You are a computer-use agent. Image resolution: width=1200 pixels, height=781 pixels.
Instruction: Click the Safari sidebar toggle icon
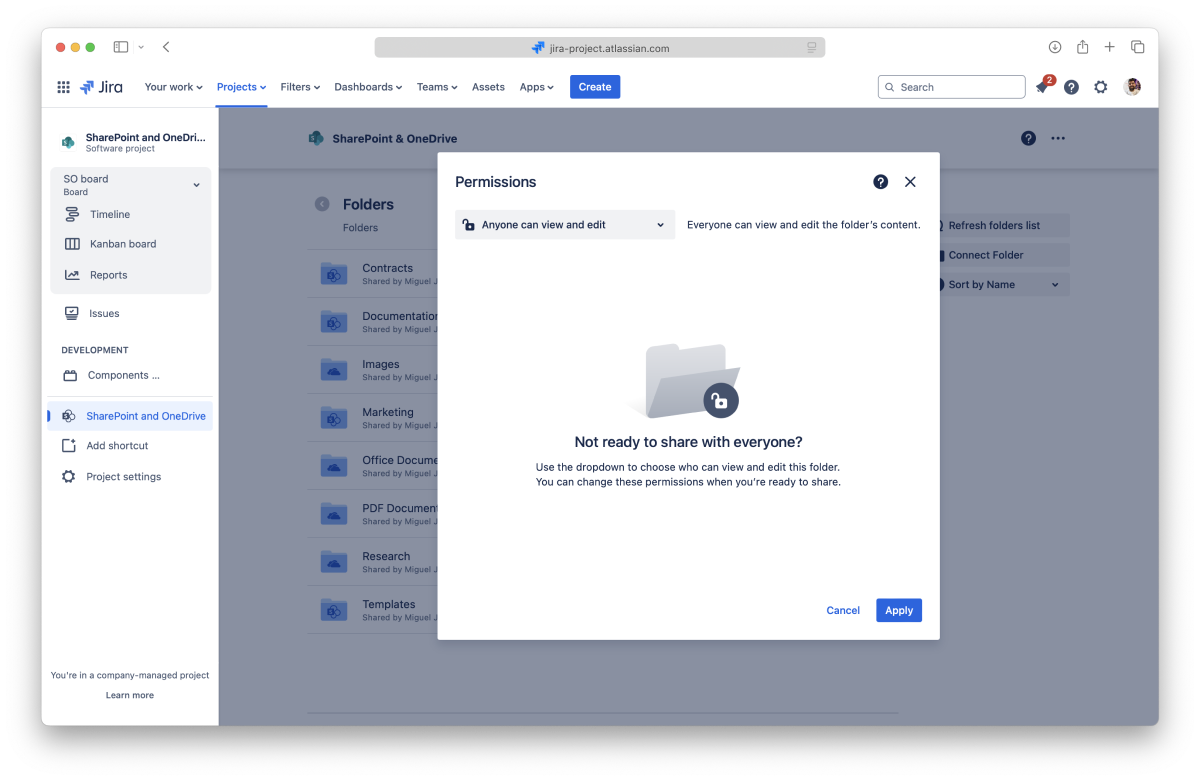coord(121,47)
